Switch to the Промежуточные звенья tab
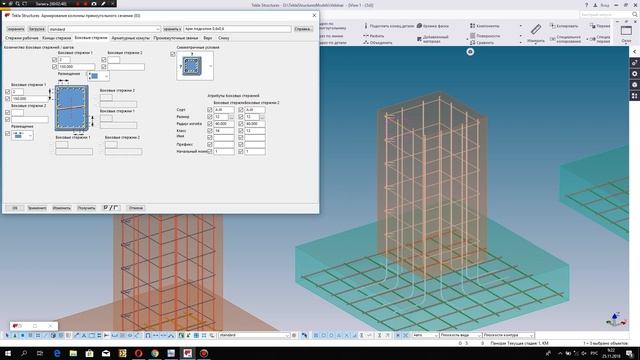 [176, 38]
